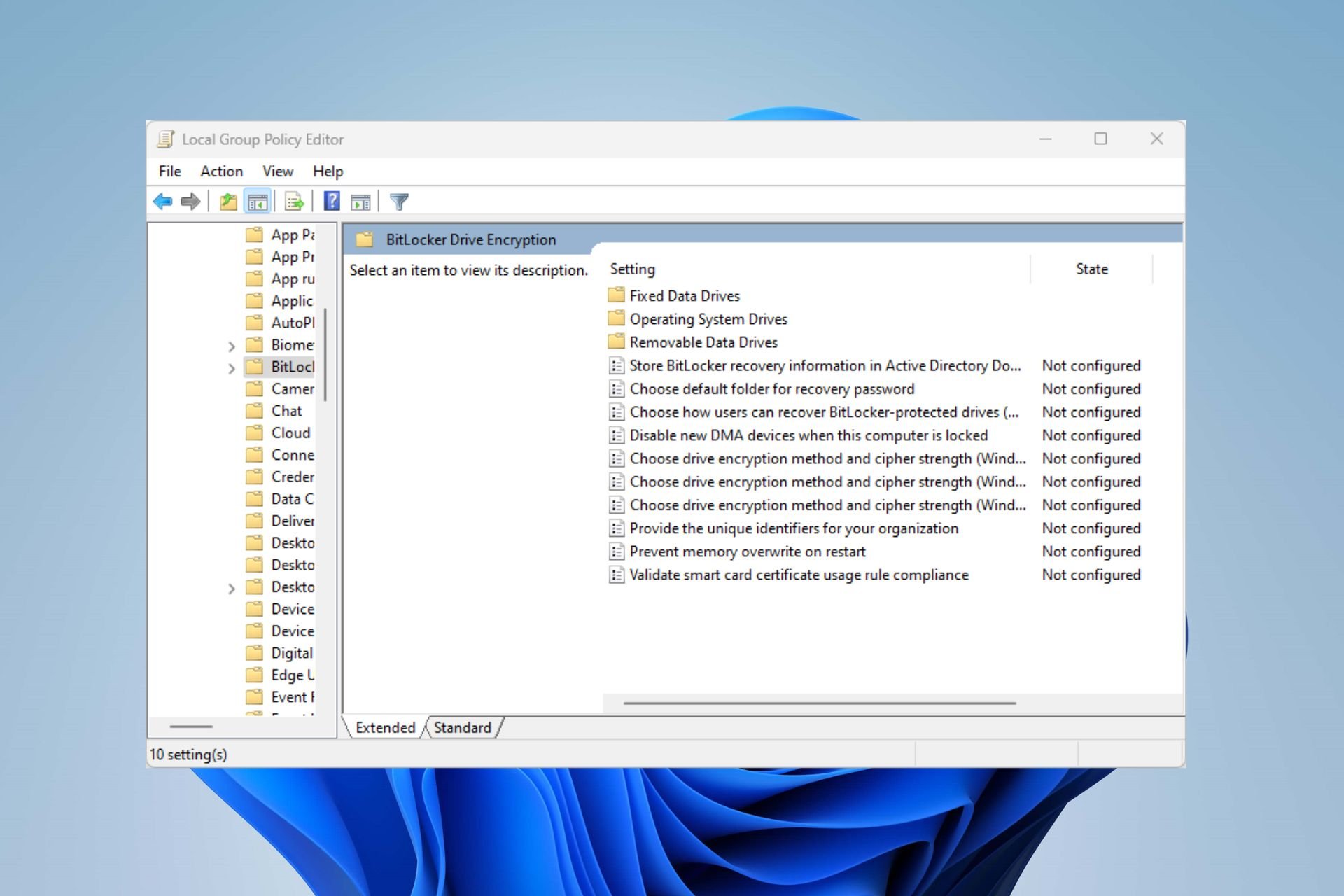Click the policy icon beside Store BitLocker recovery information
The image size is (1344, 896).
point(616,365)
